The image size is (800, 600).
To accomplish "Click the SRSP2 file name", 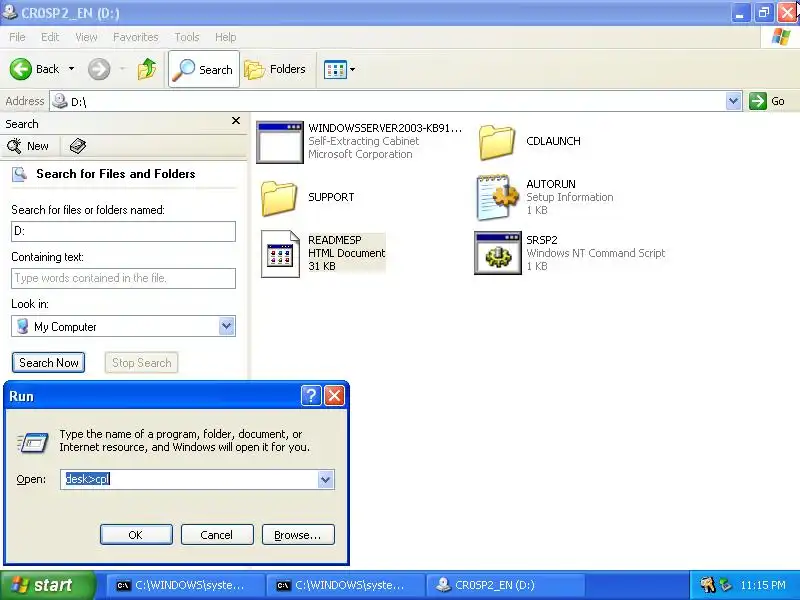I will click(541, 240).
